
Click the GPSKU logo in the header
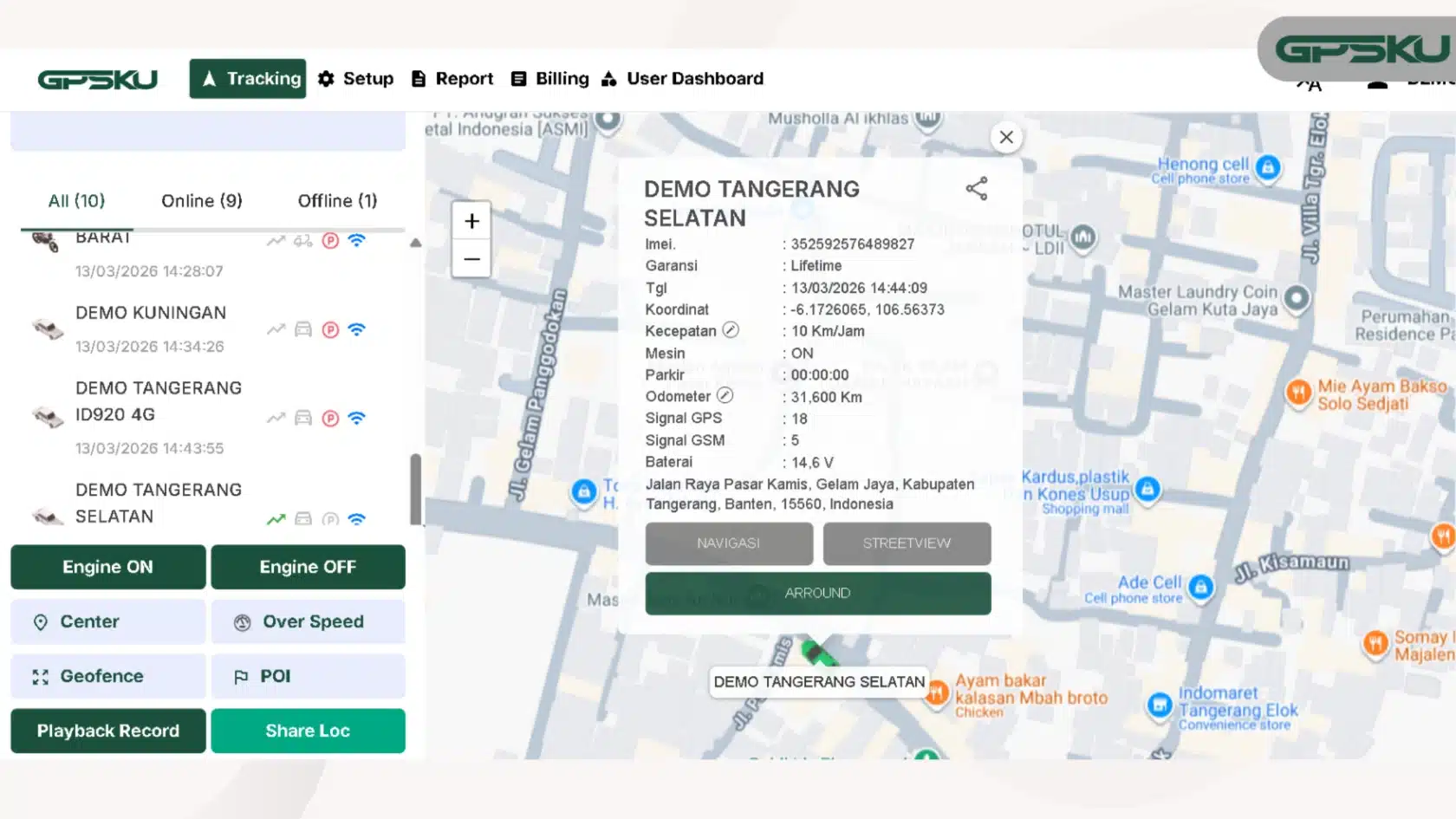point(96,78)
